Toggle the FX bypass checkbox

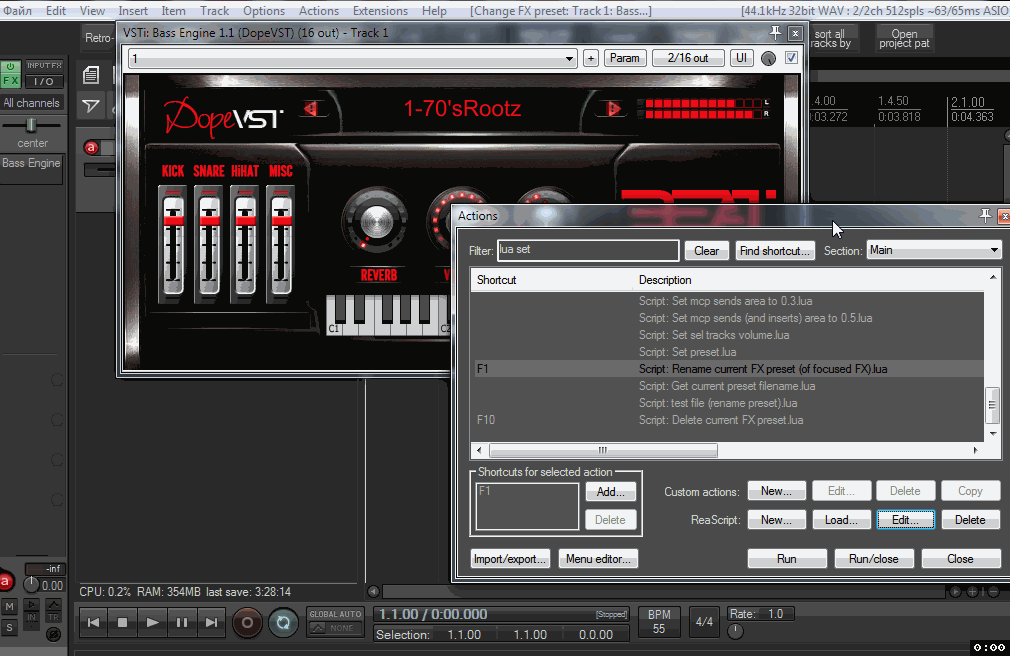pos(791,58)
